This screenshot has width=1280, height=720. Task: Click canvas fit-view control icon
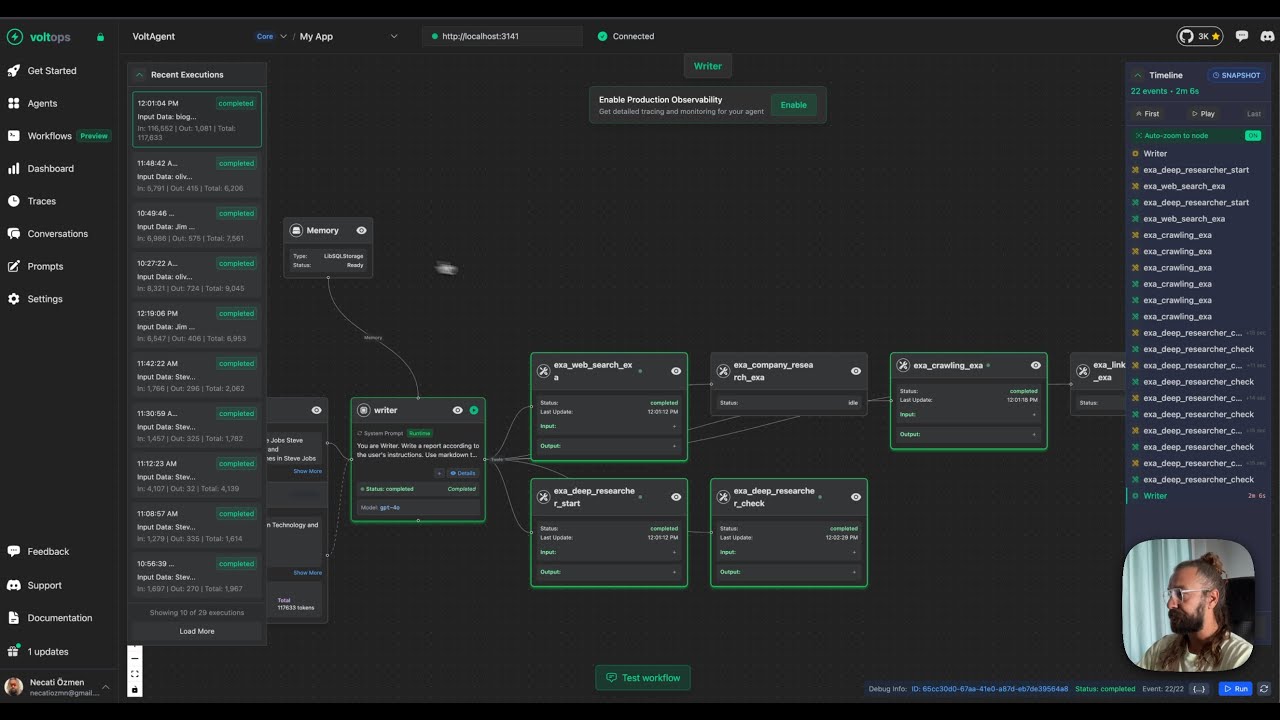coord(135,674)
